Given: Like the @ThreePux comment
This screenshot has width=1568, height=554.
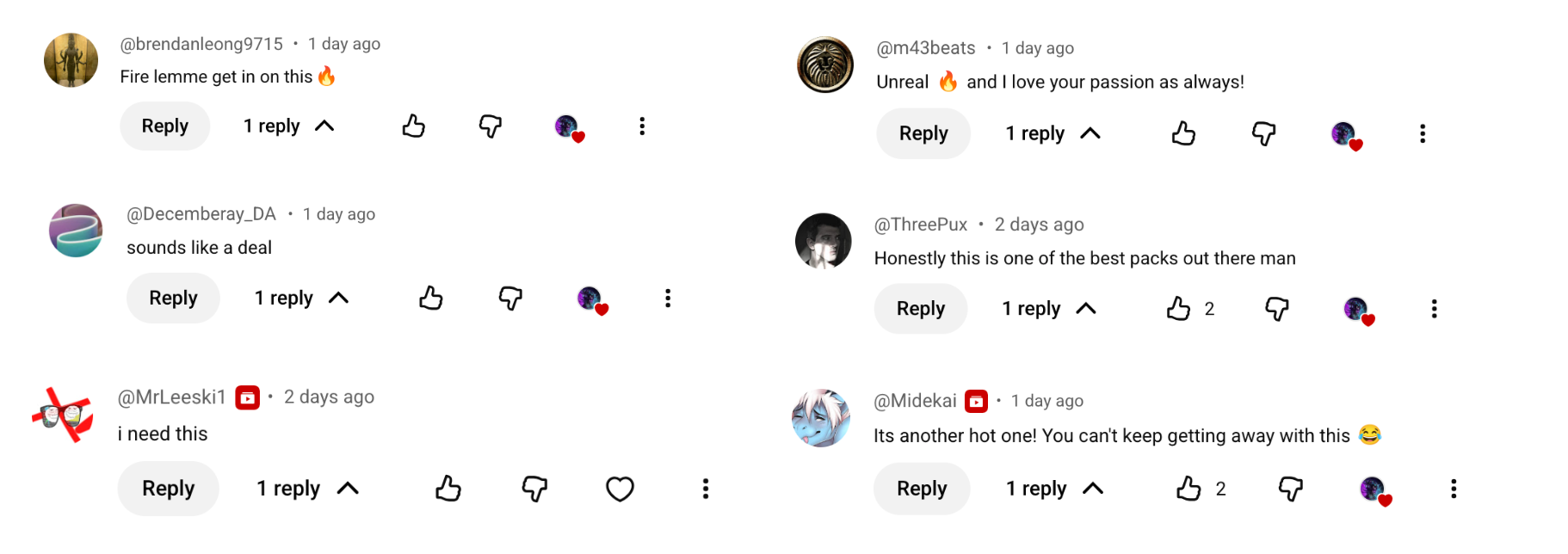Looking at the screenshot, I should coord(1178,309).
